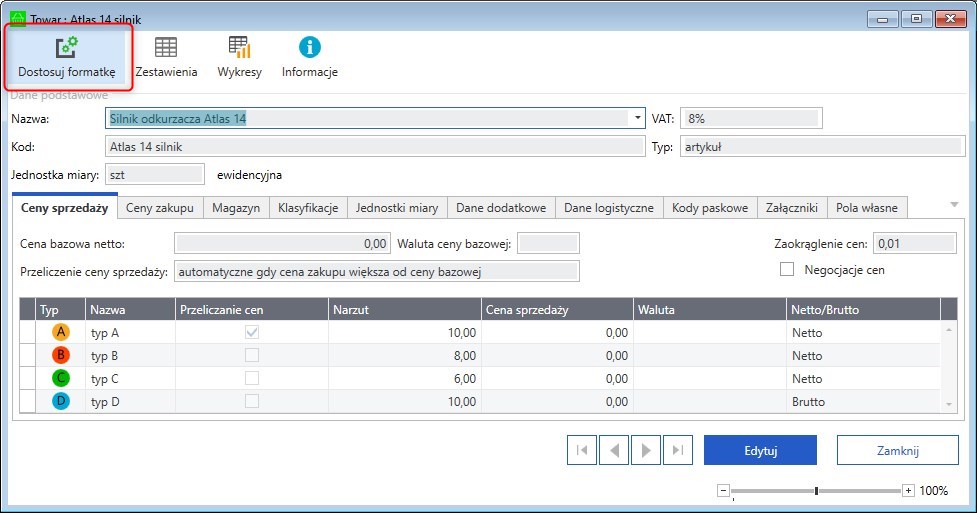This screenshot has width=977, height=513.
Task: Open the Wykresy charts icon
Action: (239, 57)
